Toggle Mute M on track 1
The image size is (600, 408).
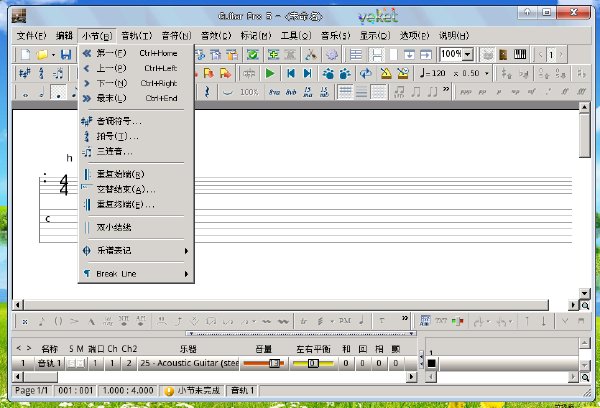click(x=81, y=363)
